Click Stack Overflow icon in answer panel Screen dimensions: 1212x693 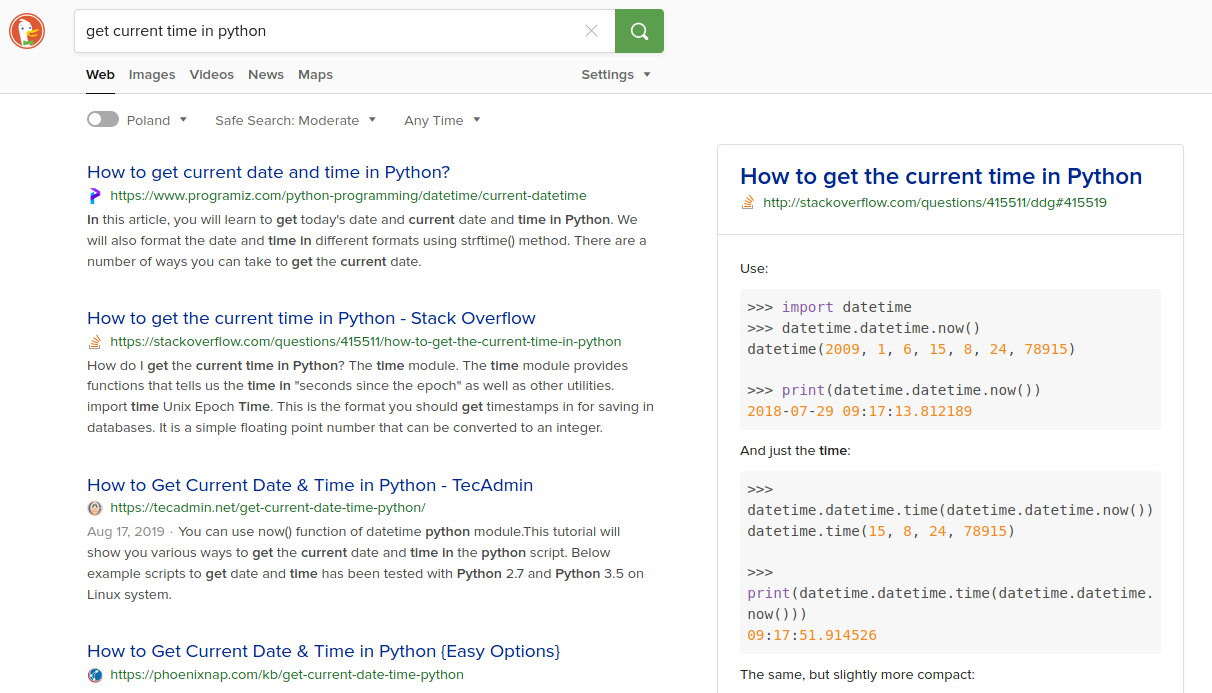tap(747, 202)
